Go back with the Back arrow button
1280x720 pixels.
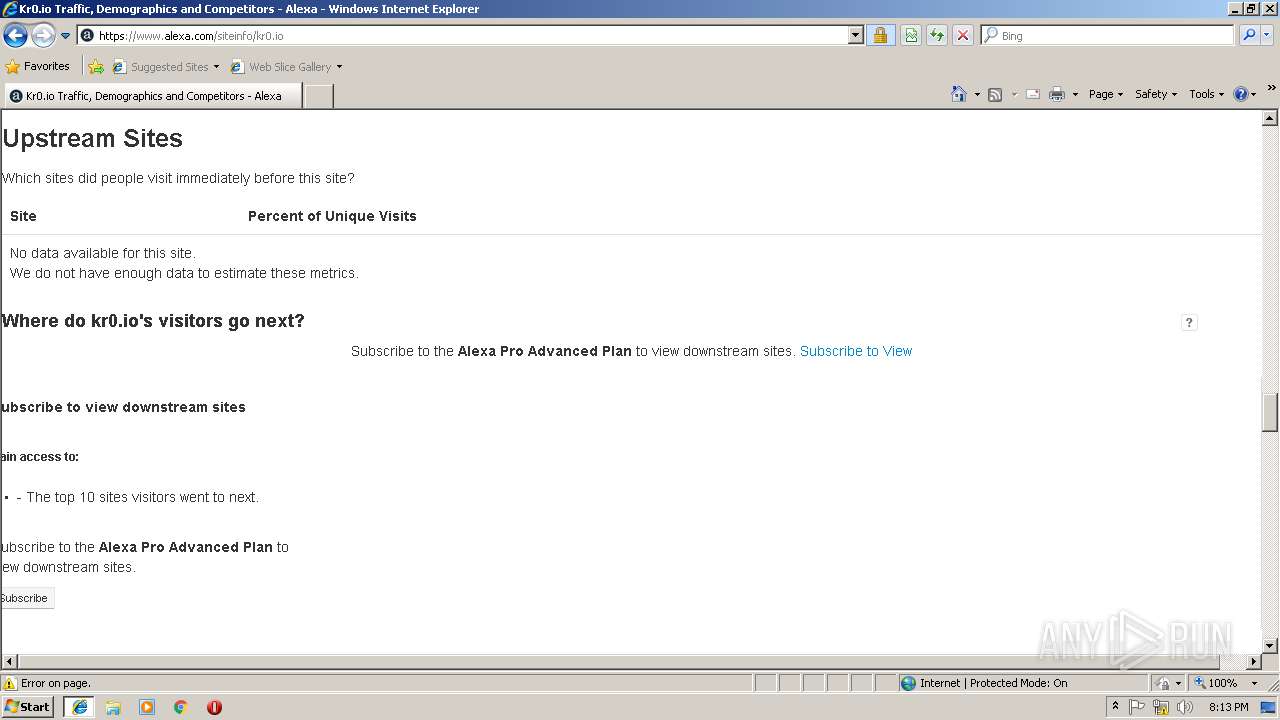[x=15, y=35]
